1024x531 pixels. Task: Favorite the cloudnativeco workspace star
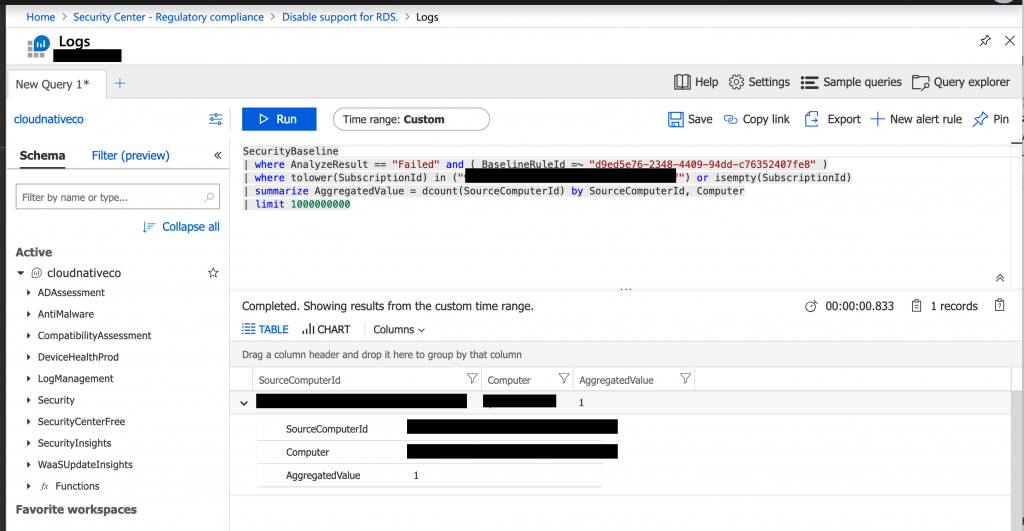point(213,273)
